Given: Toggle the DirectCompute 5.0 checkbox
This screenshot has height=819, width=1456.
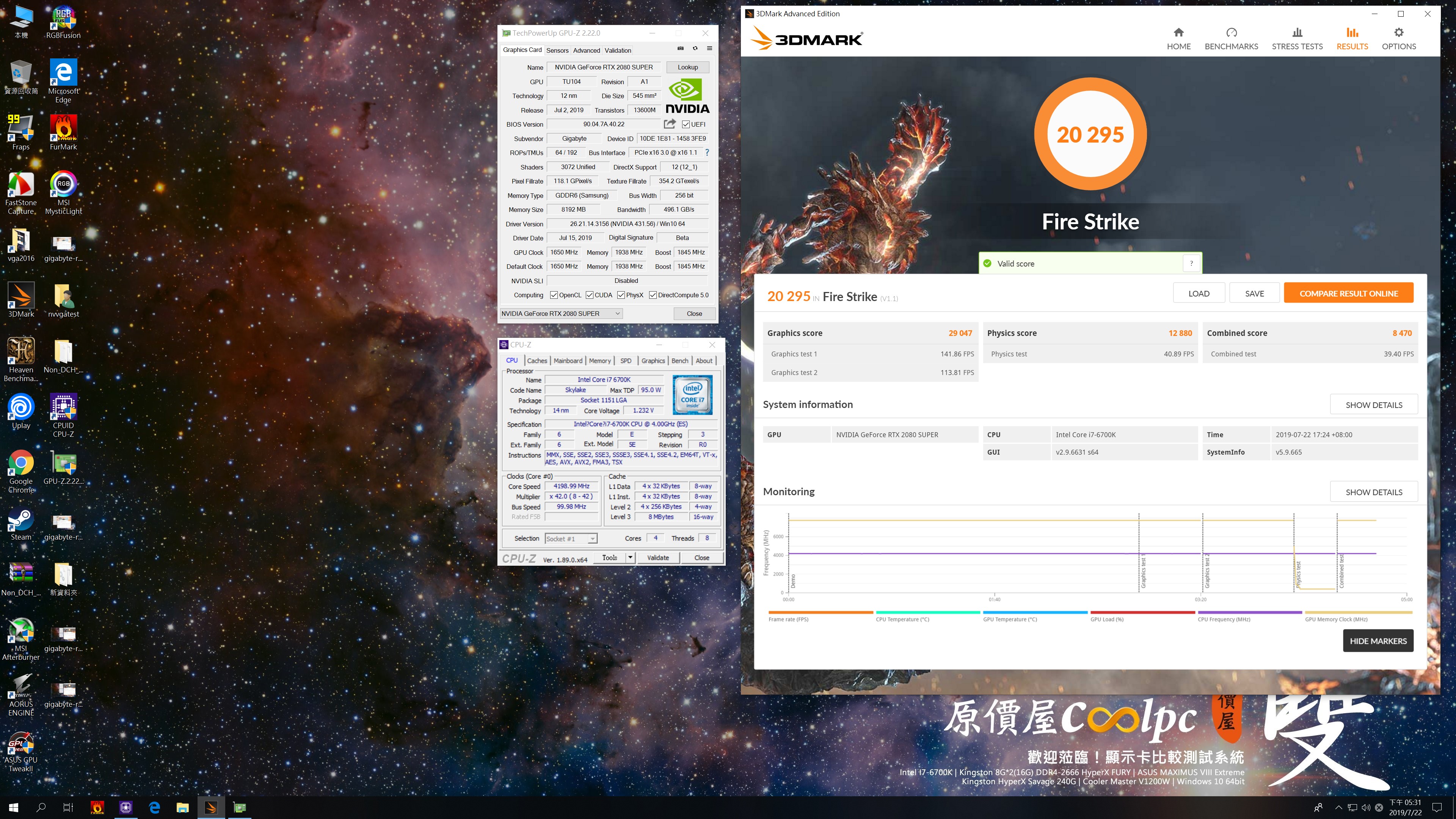Looking at the screenshot, I should (x=653, y=295).
